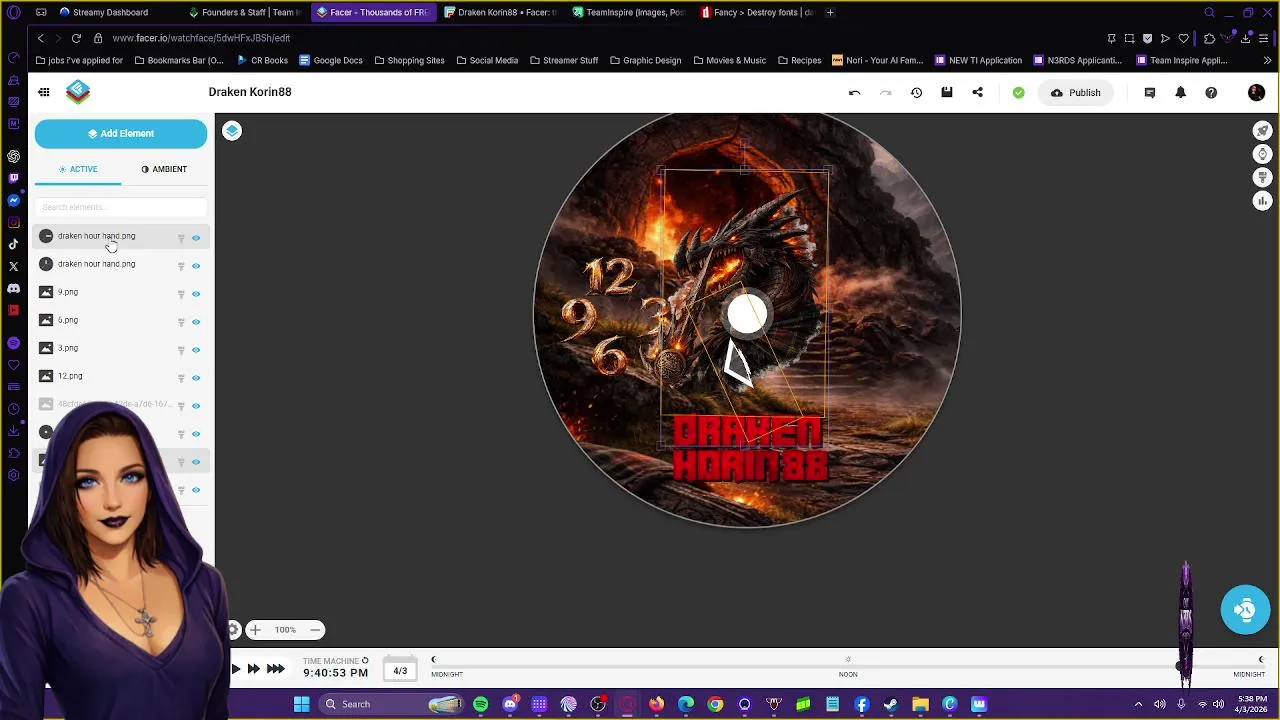Open the Graphic Design bookmarks folder
This screenshot has height=720, width=1280.
pos(645,60)
